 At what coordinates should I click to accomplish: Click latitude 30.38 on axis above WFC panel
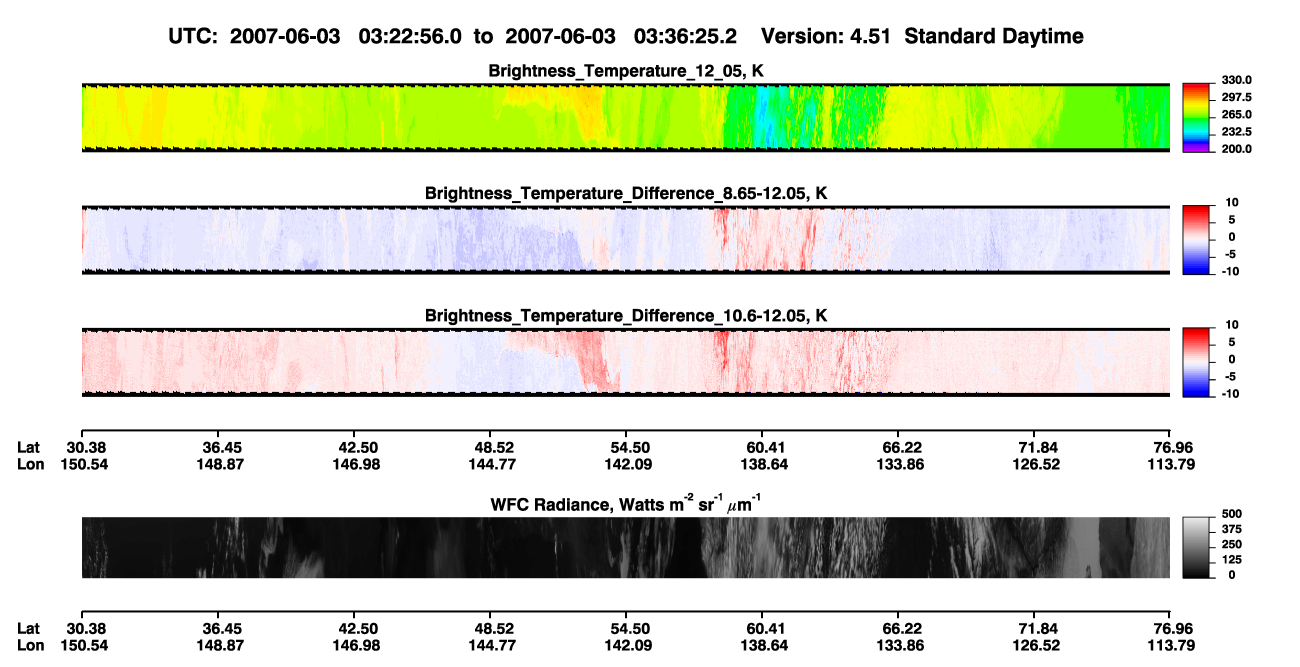[87, 448]
